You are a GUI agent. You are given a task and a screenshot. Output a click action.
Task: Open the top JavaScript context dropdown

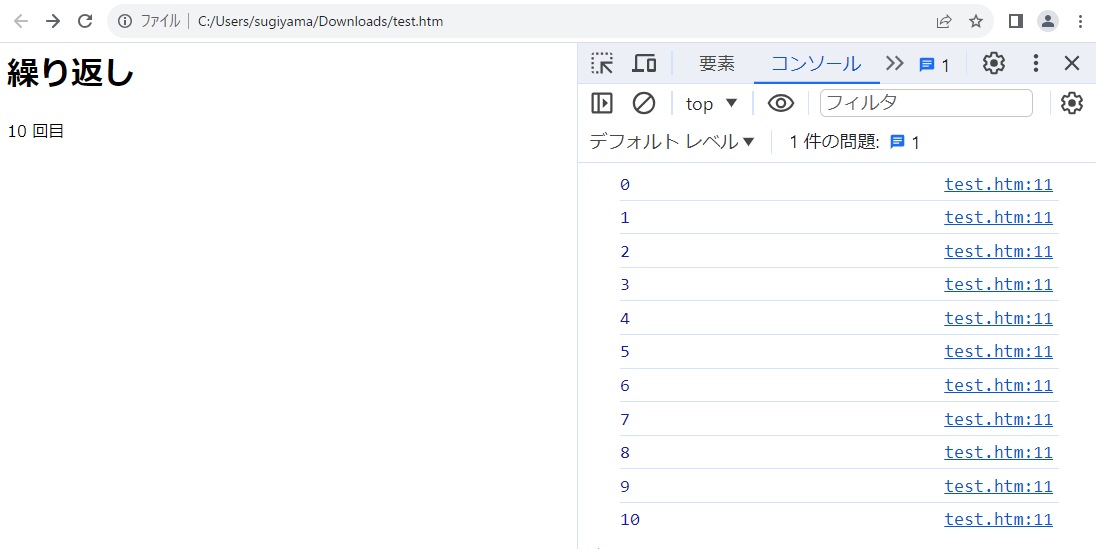pyautogui.click(x=711, y=103)
